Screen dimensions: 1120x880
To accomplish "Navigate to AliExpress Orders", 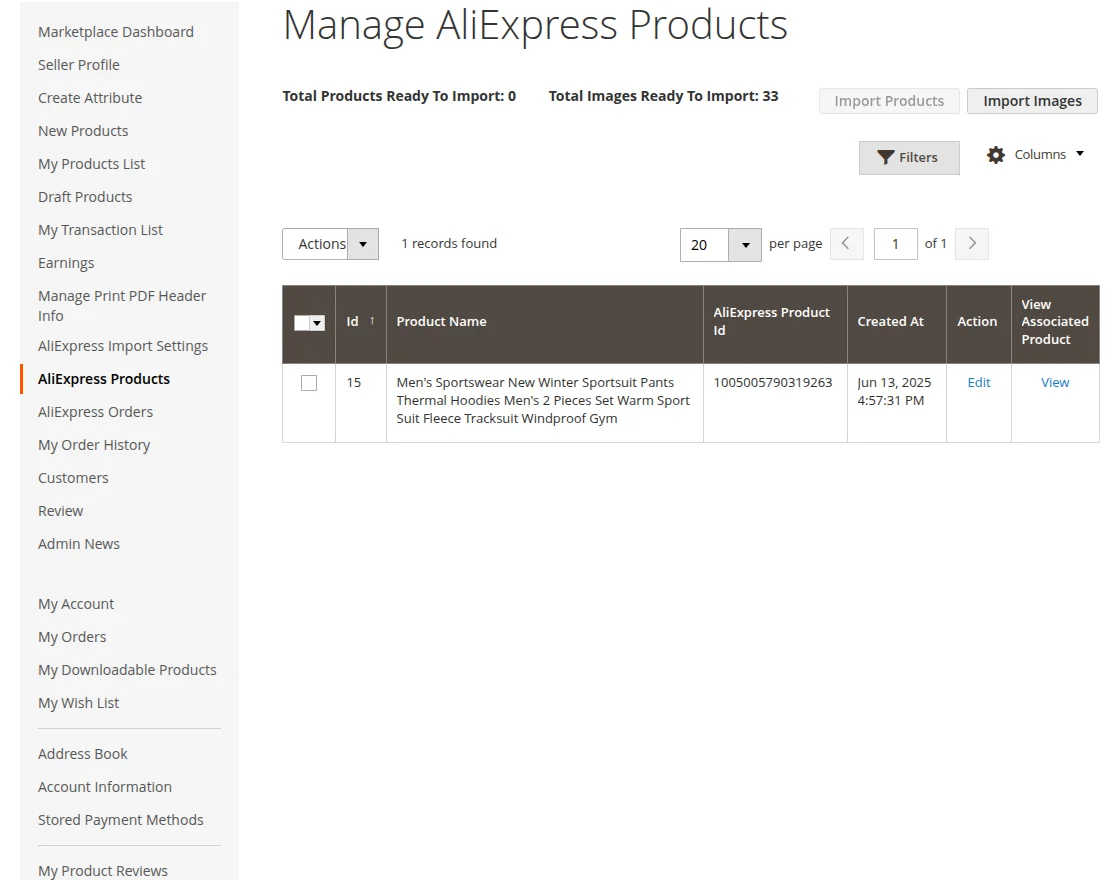I will coord(95,411).
